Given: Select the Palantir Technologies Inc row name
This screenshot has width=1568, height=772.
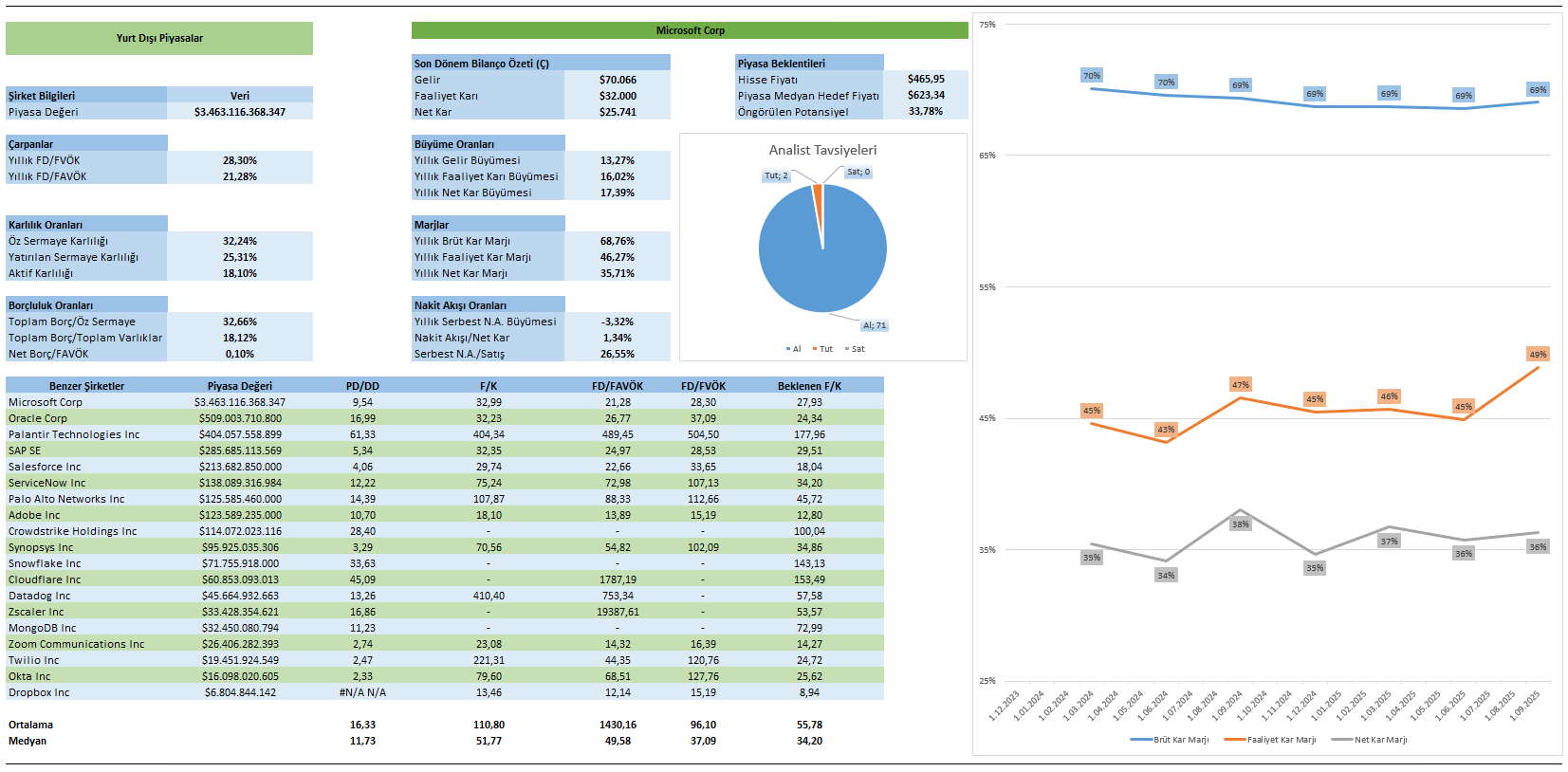Looking at the screenshot, I should (x=74, y=434).
